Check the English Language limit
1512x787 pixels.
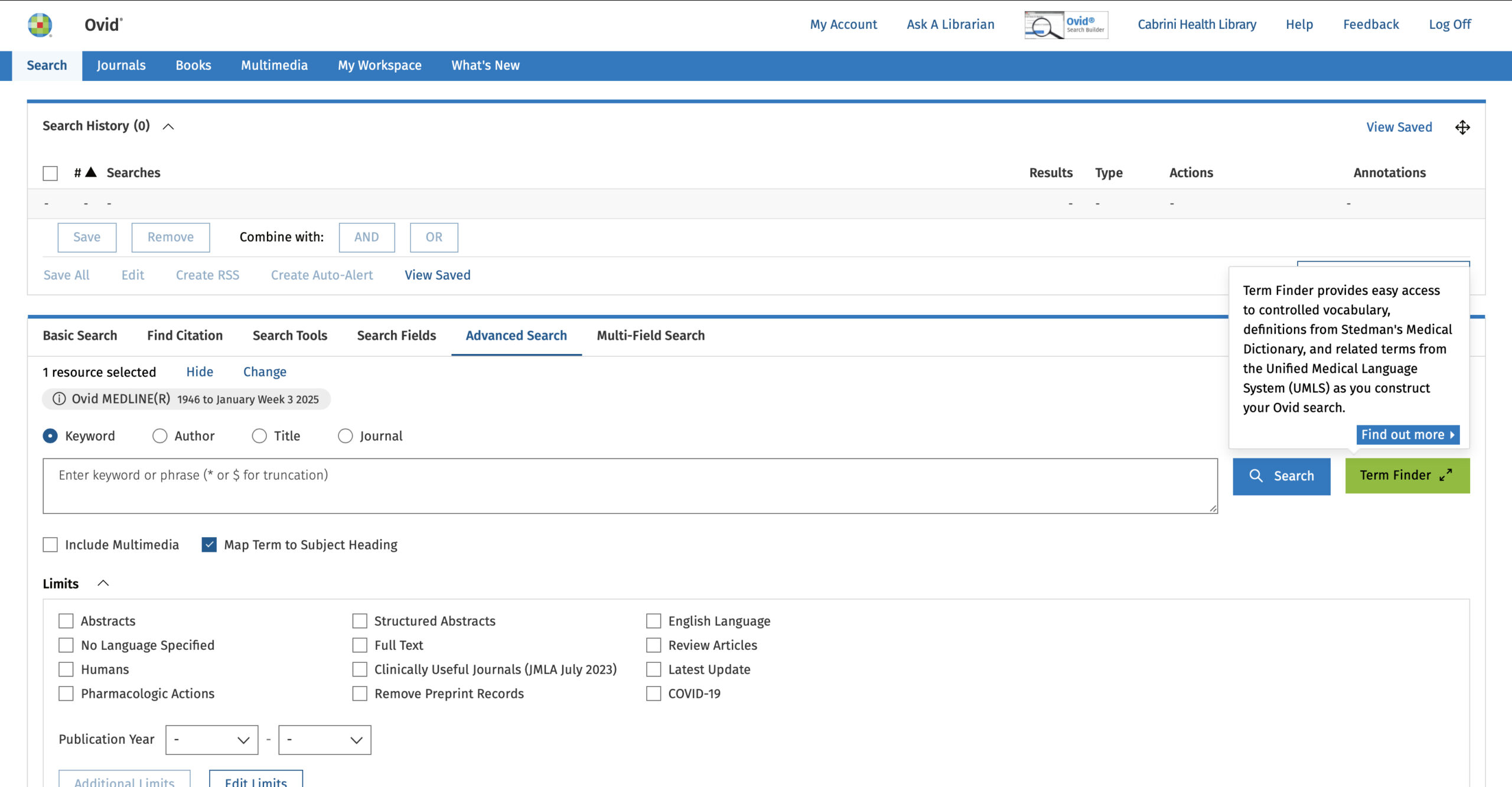pyautogui.click(x=653, y=621)
